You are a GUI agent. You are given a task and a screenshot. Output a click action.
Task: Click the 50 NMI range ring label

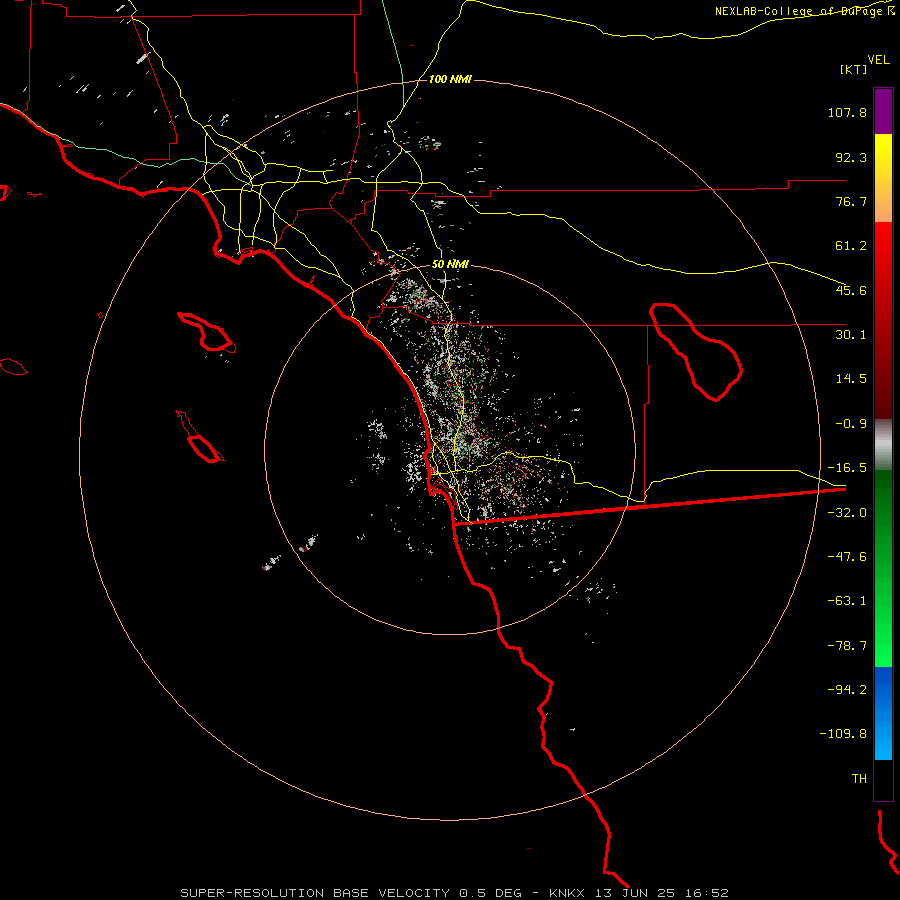point(450,264)
